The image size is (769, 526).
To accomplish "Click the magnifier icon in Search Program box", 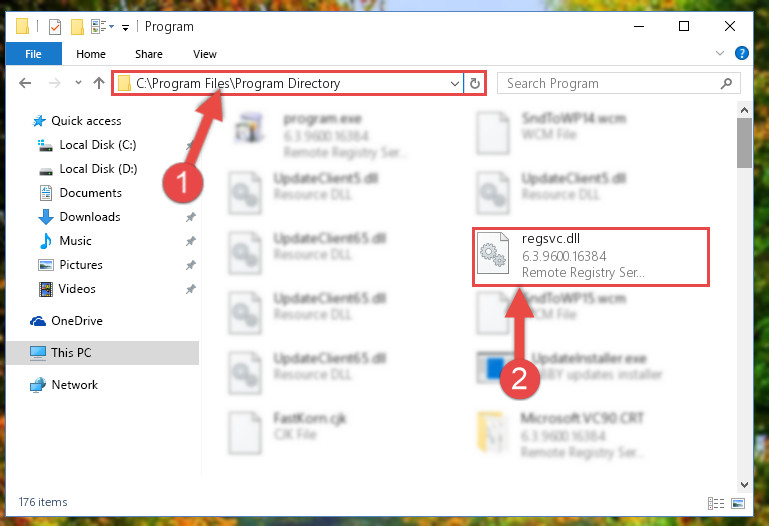I will 726,83.
